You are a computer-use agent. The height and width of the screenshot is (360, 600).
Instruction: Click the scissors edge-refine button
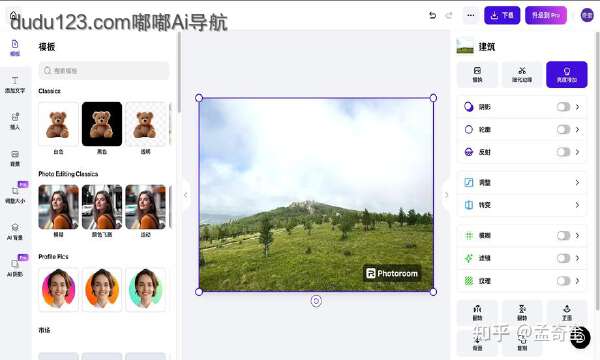click(522, 74)
